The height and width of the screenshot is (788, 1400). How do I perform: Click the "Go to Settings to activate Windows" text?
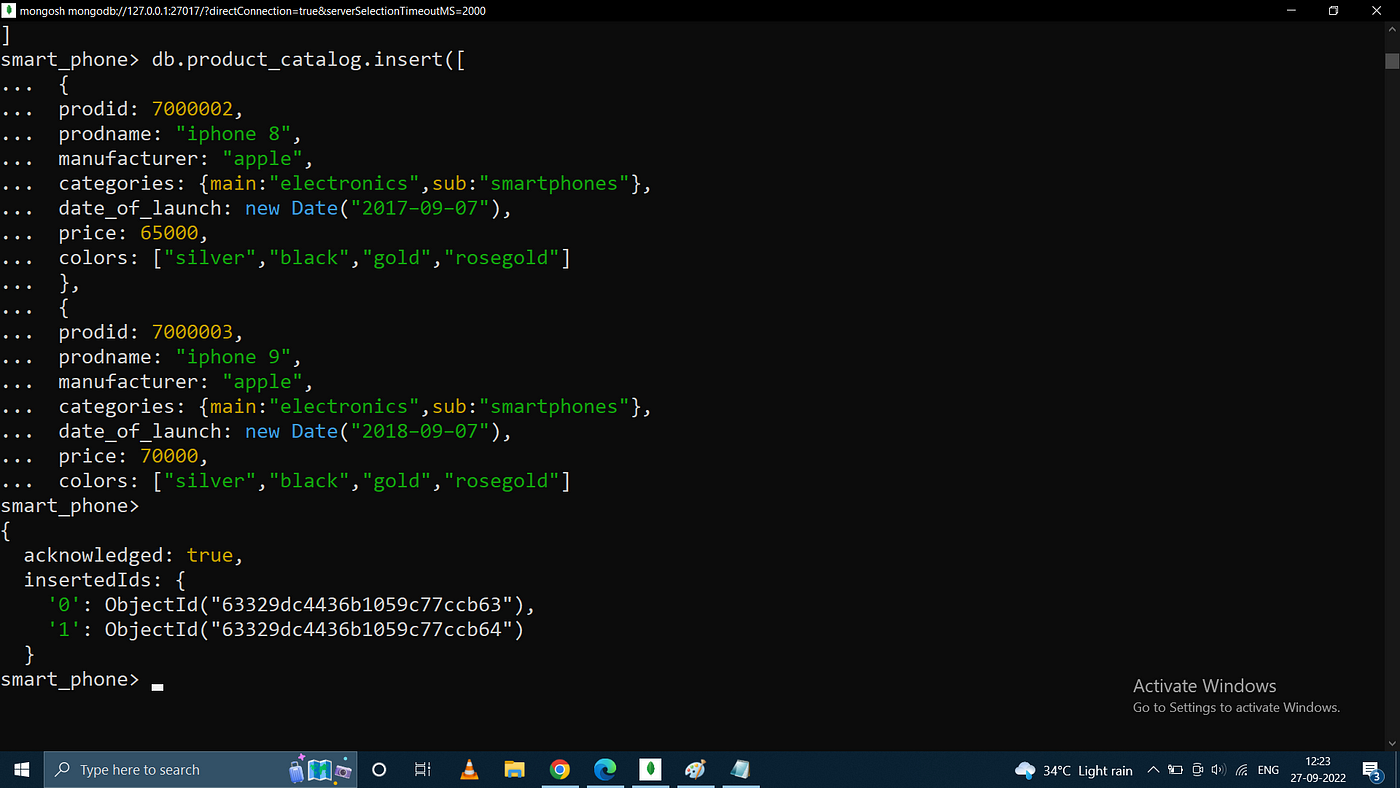tap(1236, 707)
